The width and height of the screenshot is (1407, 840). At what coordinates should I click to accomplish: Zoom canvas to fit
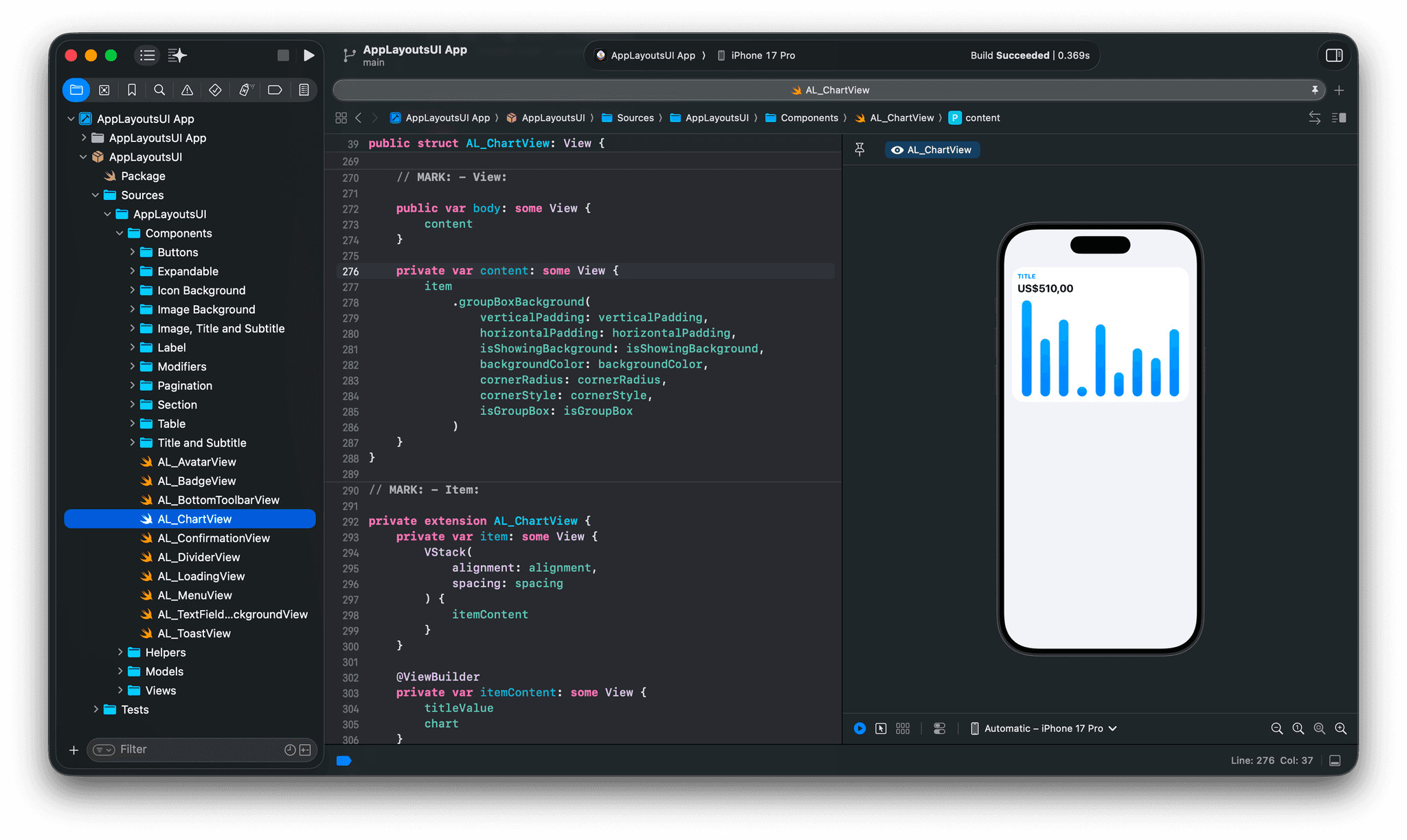[x=1319, y=729]
